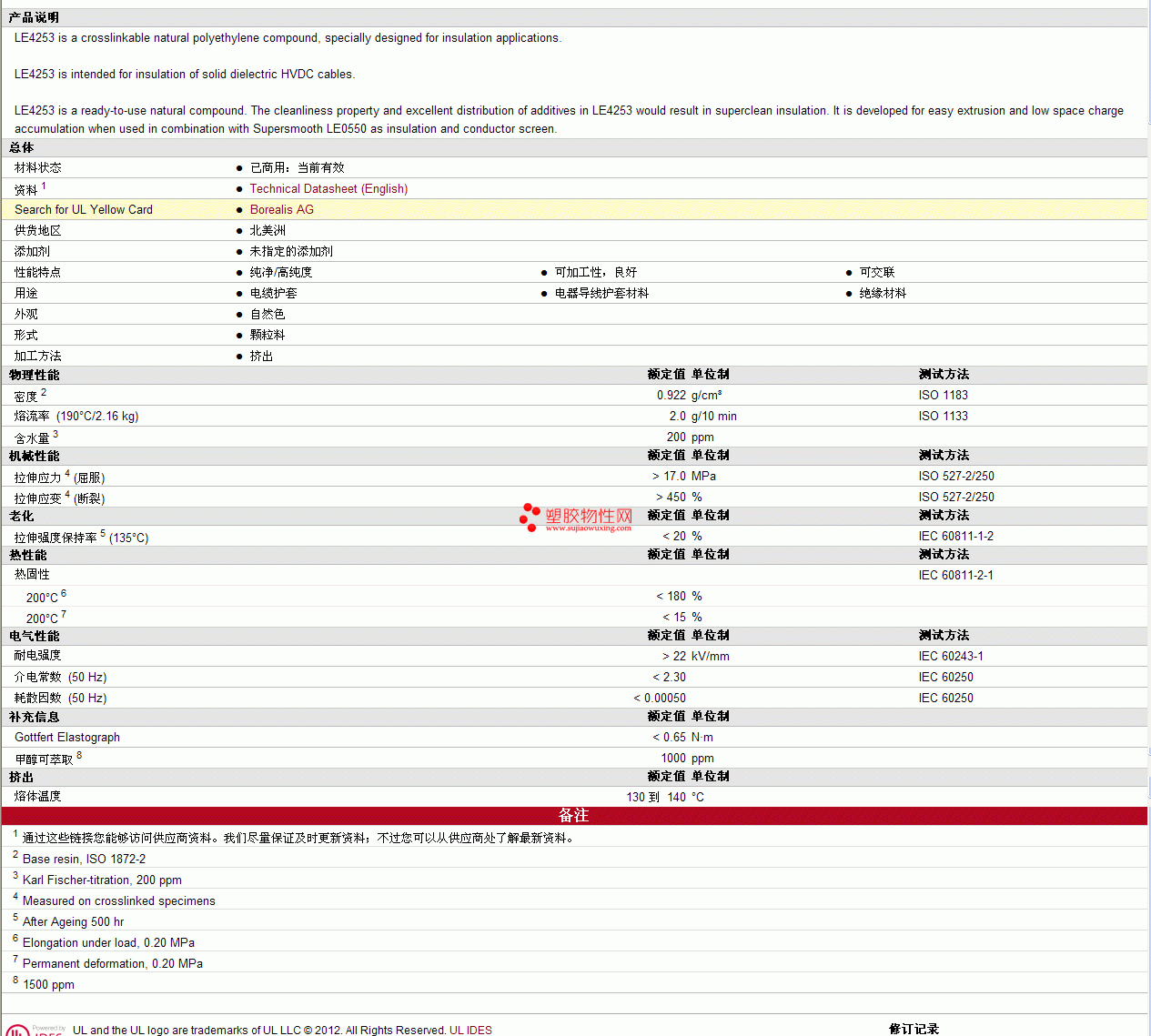Open the Borealis AG link
Image resolution: width=1151 pixels, height=1036 pixels.
pyautogui.click(x=282, y=210)
